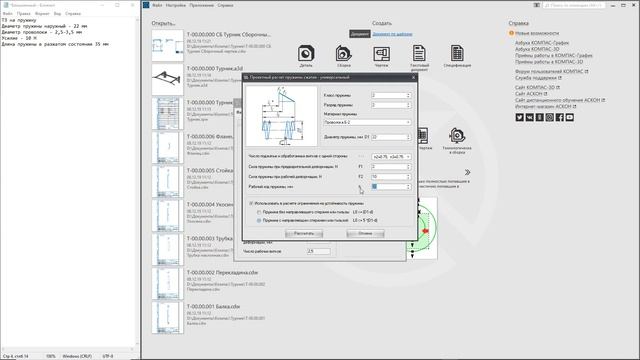Click the F1 preliminary force spinner arrows
The image size is (640, 360).
click(x=408, y=167)
